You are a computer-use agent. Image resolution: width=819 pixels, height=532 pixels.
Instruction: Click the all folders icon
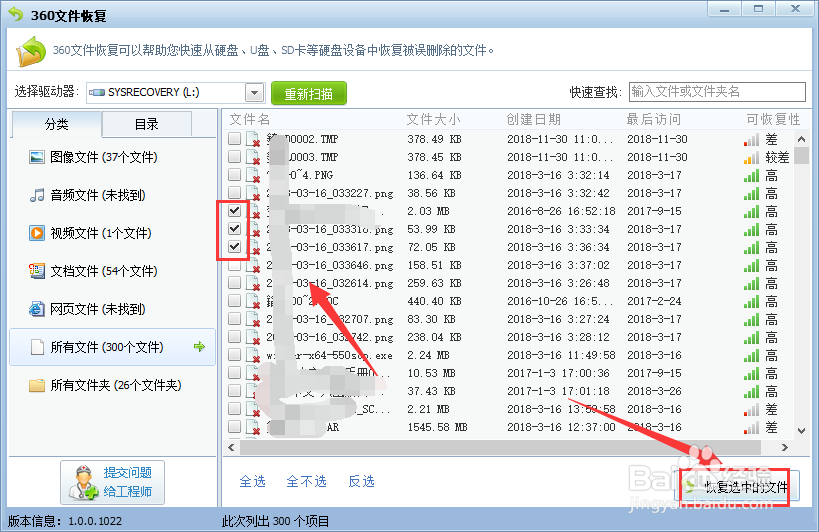(37, 385)
